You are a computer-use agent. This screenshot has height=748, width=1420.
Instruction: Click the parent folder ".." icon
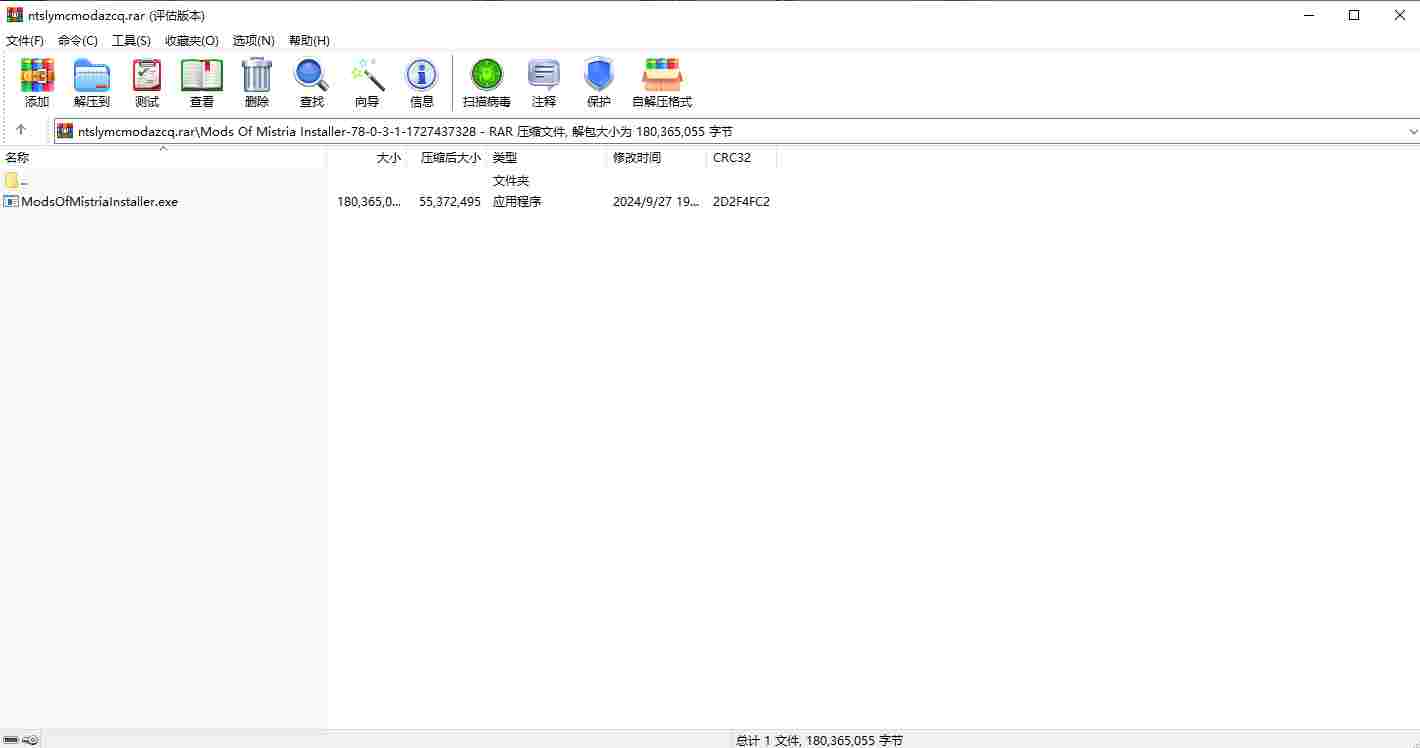click(12, 181)
